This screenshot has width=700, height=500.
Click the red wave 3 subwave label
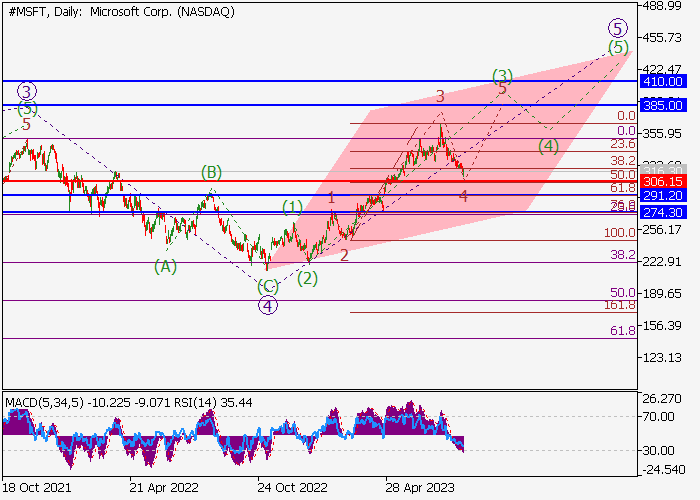pyautogui.click(x=440, y=96)
